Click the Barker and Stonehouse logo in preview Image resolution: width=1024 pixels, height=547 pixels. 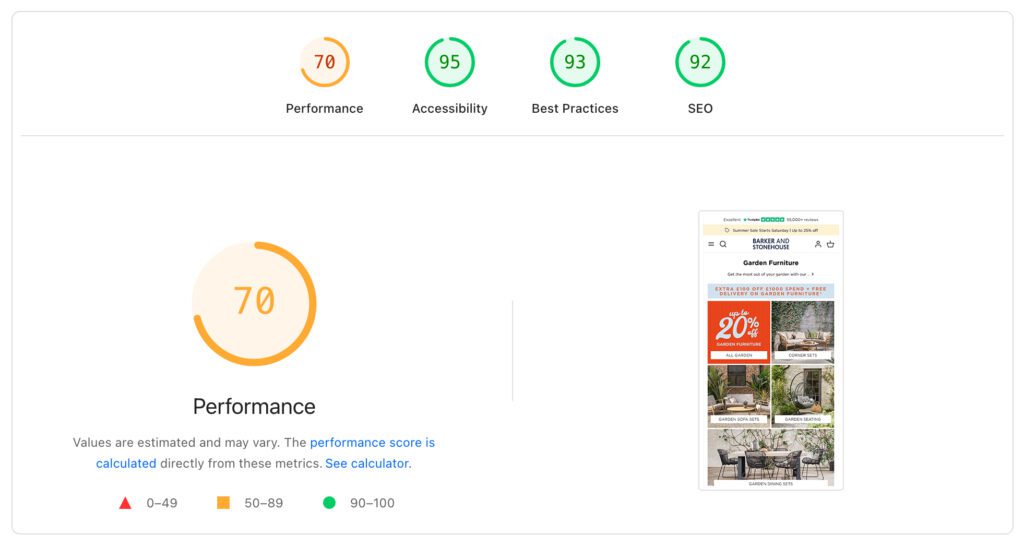tap(770, 244)
